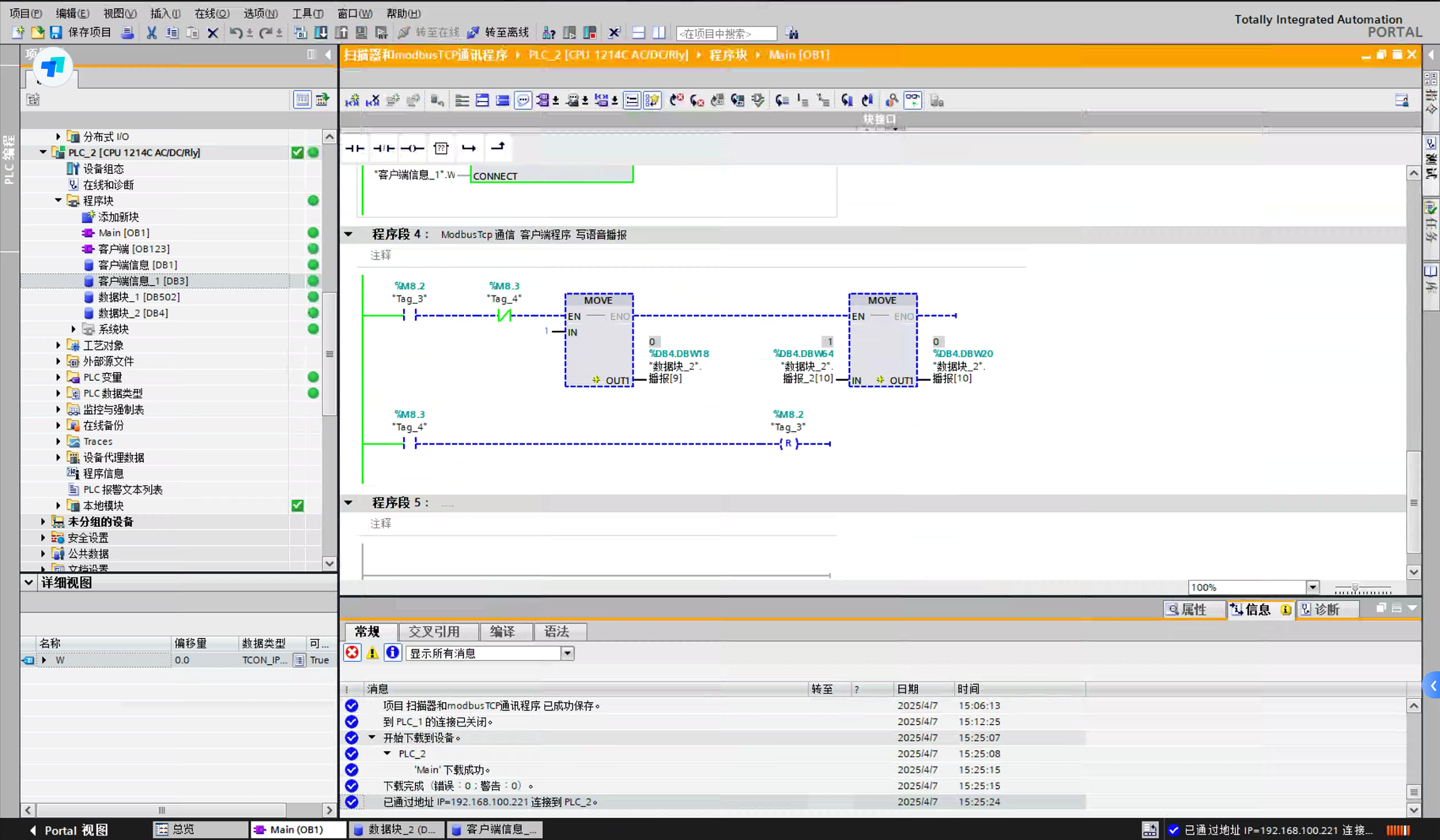
Task: Click the print icon in main toolbar
Action: pyautogui.click(x=128, y=32)
